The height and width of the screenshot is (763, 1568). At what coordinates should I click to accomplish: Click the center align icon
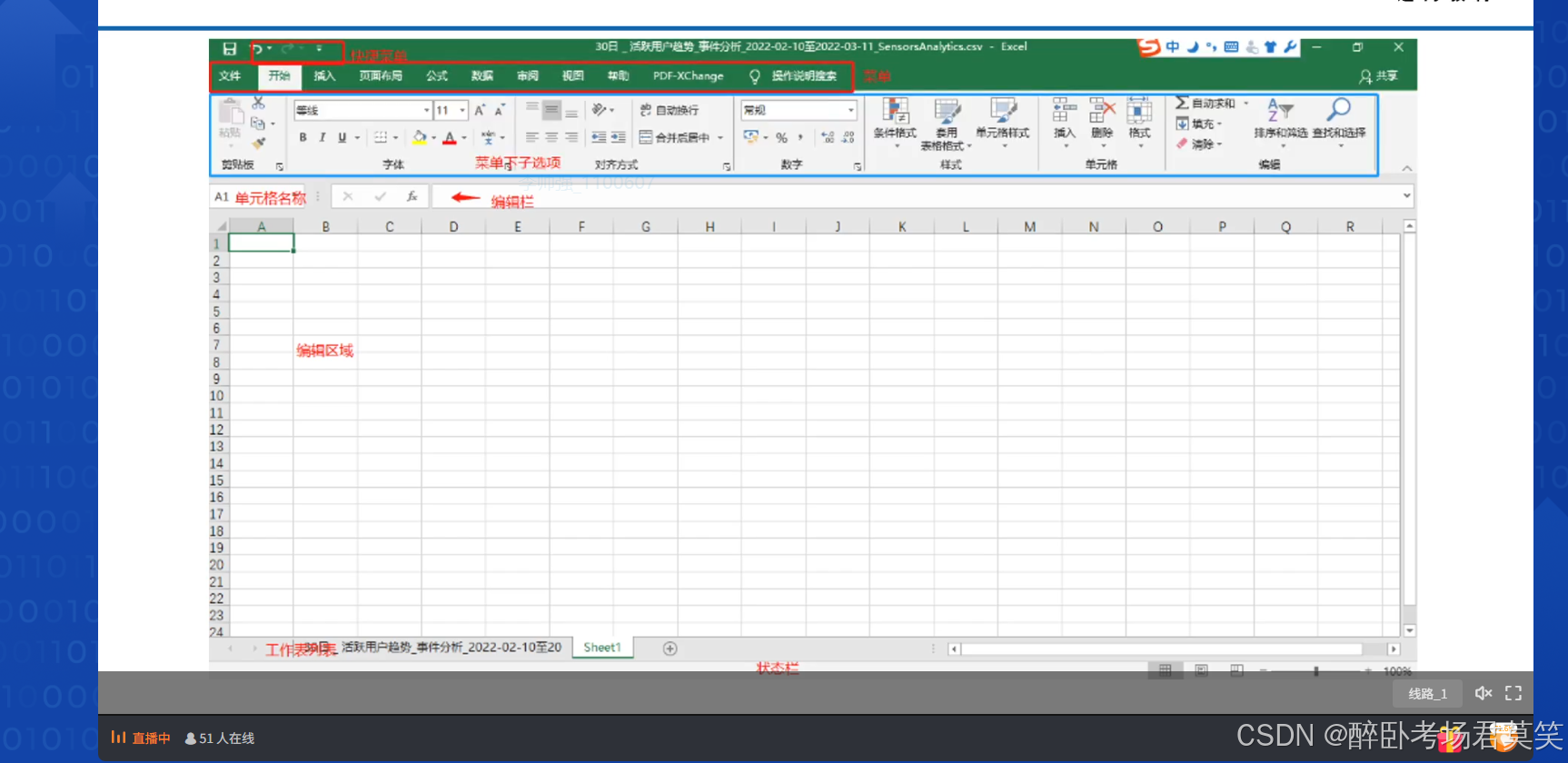click(551, 138)
